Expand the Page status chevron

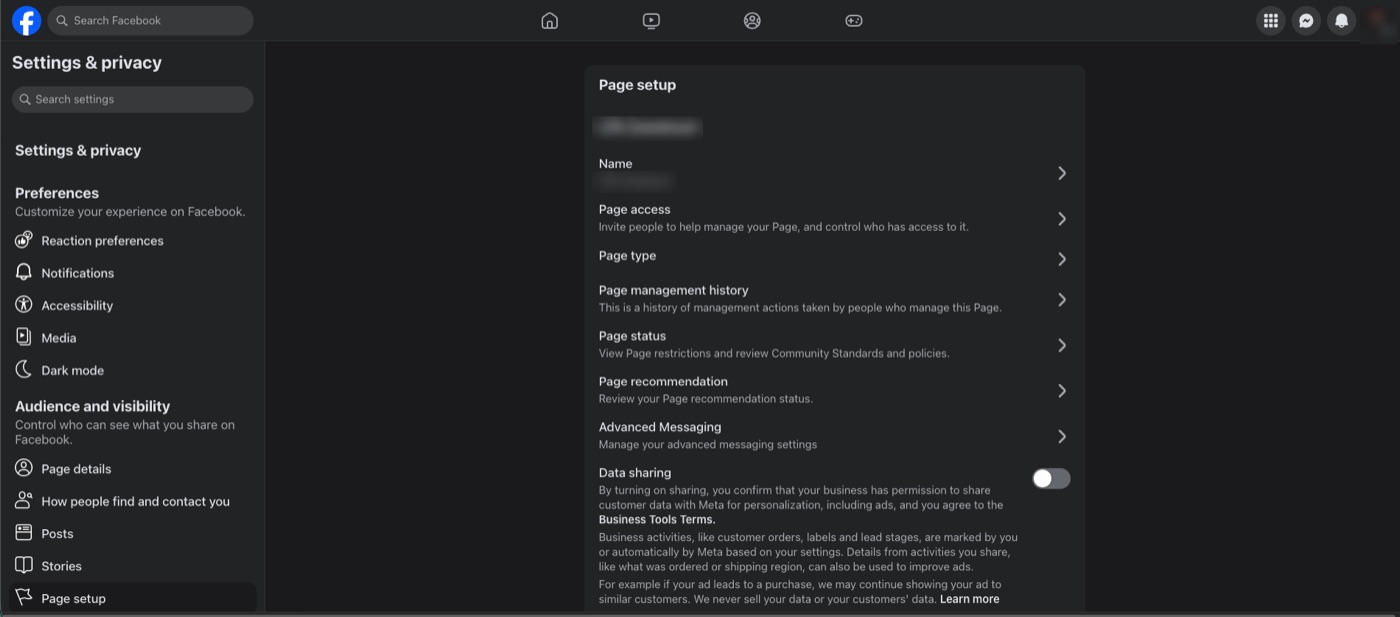pyautogui.click(x=1062, y=345)
